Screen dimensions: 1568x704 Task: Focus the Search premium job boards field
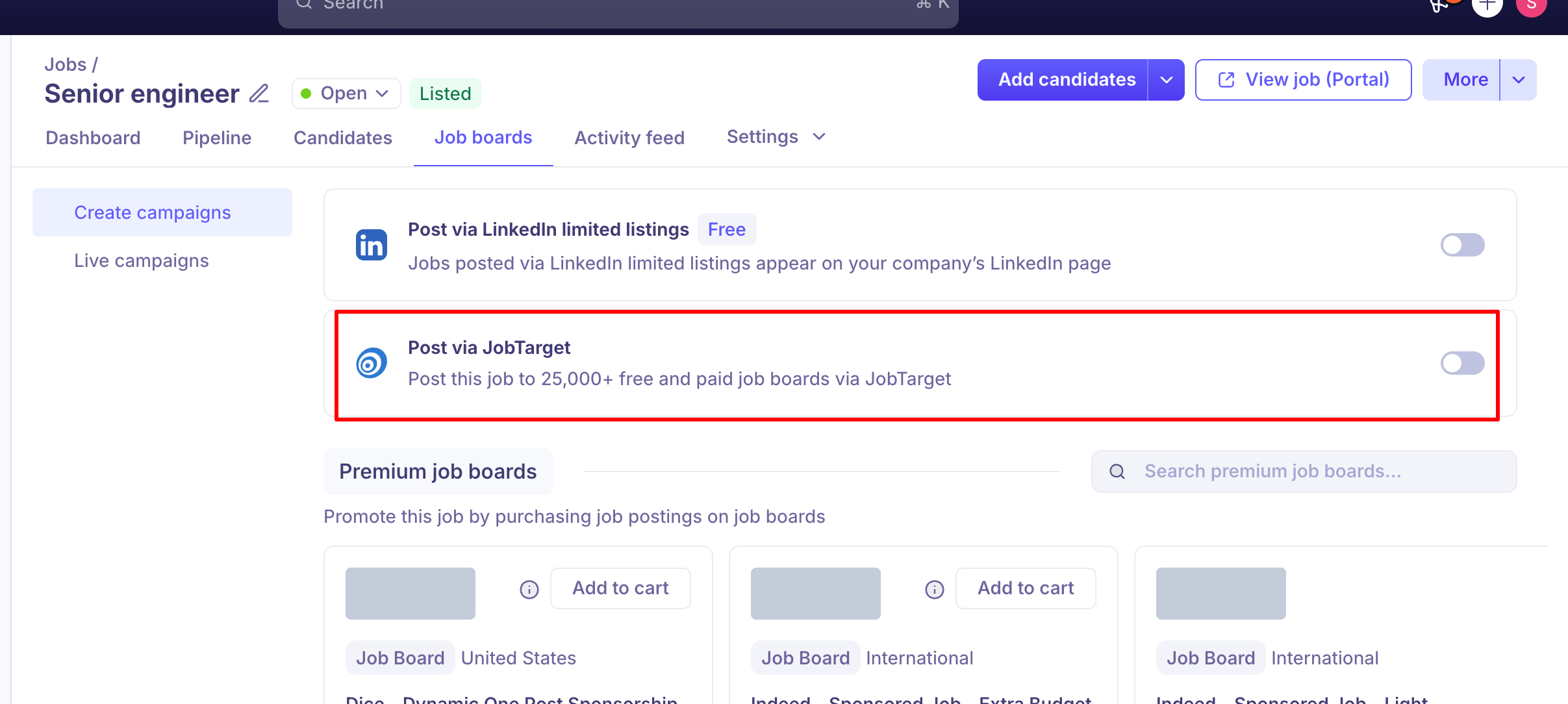coord(1304,471)
